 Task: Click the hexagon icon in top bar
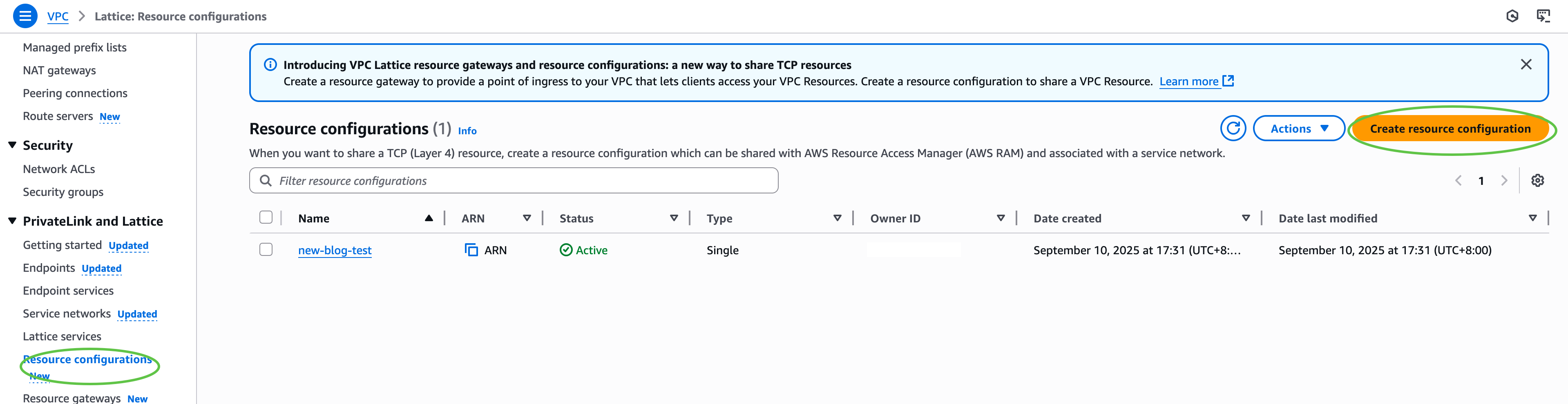(1512, 16)
